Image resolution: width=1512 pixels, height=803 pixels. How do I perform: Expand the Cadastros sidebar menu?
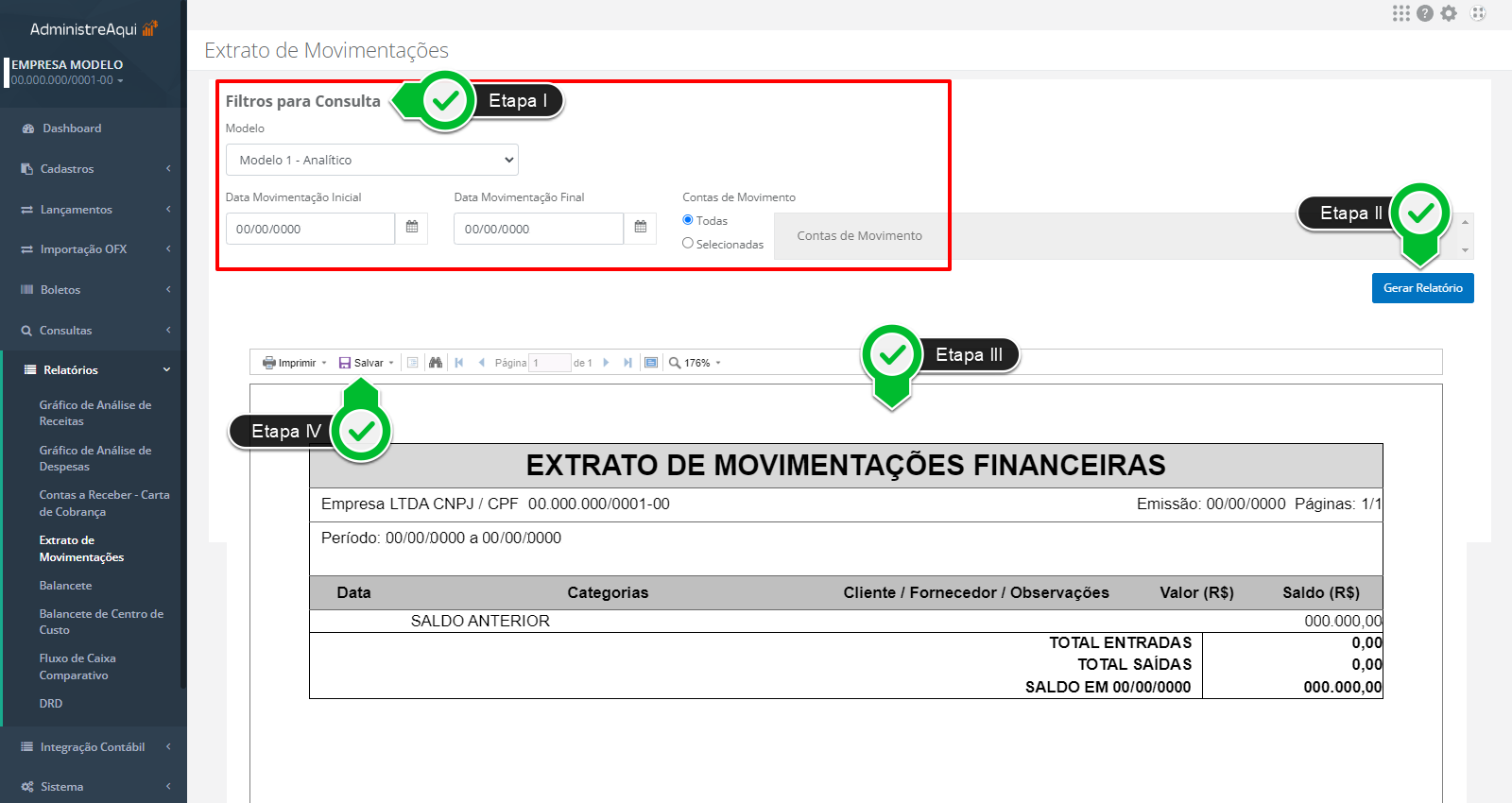pos(67,169)
